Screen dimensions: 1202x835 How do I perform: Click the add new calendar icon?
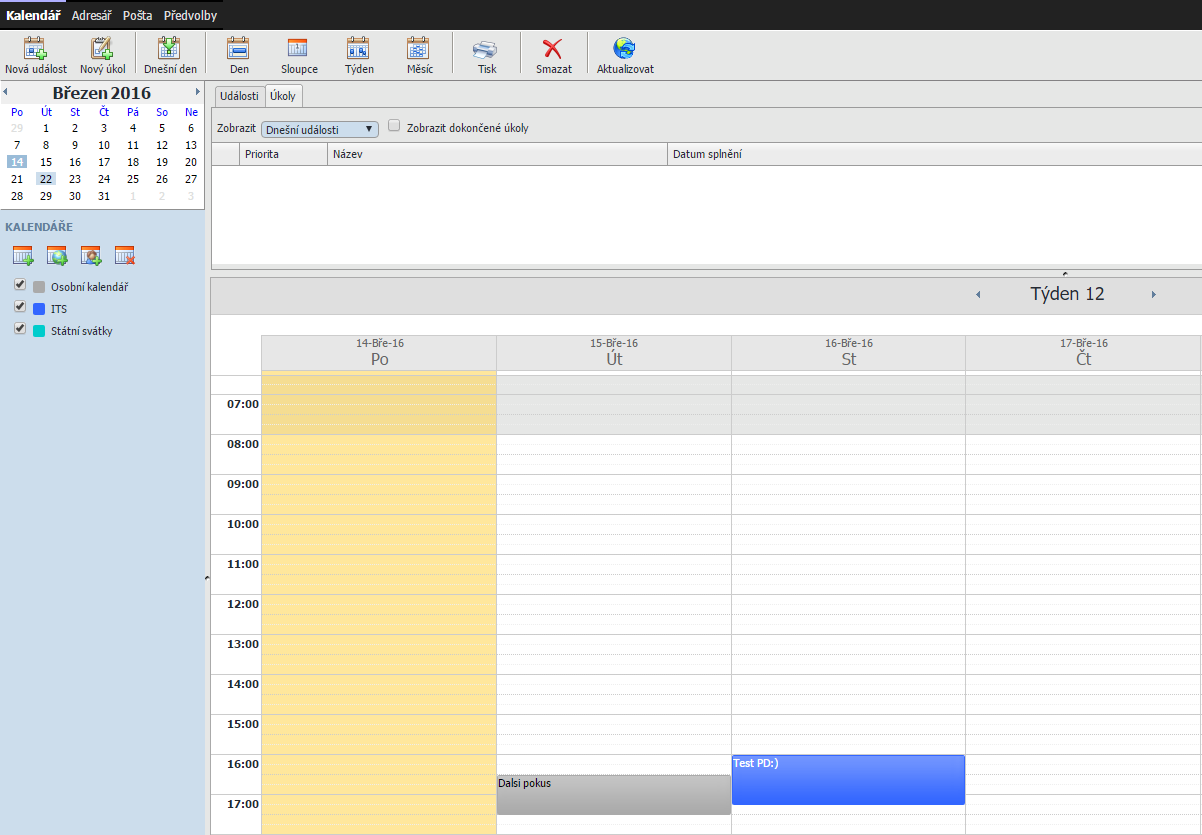23,256
